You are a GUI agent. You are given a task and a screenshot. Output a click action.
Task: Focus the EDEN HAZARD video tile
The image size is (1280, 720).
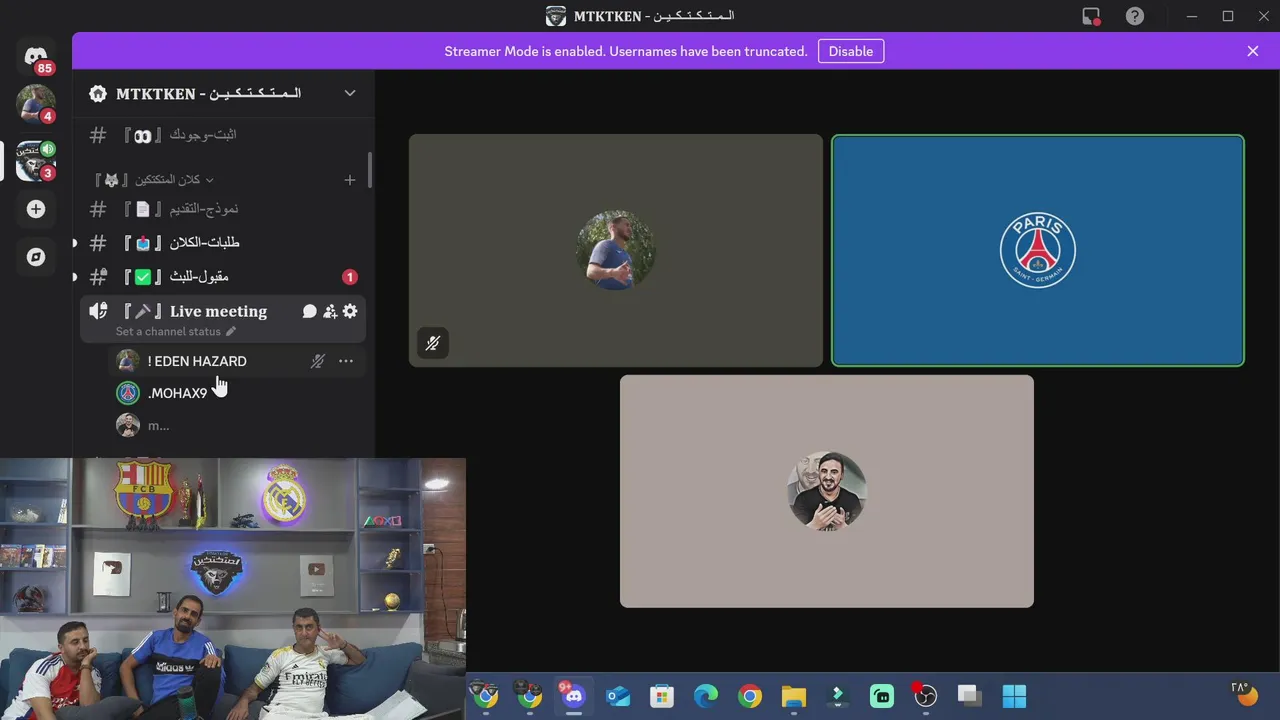pos(616,251)
